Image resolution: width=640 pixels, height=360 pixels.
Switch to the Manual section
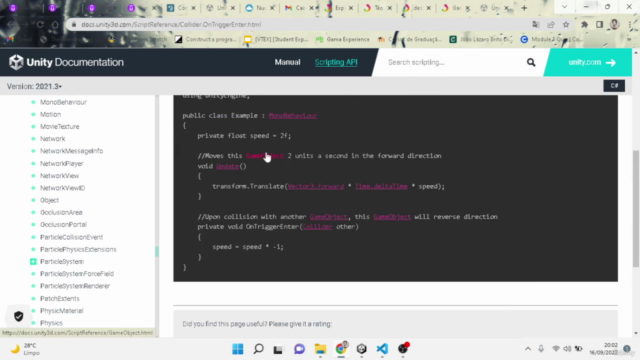click(x=287, y=62)
